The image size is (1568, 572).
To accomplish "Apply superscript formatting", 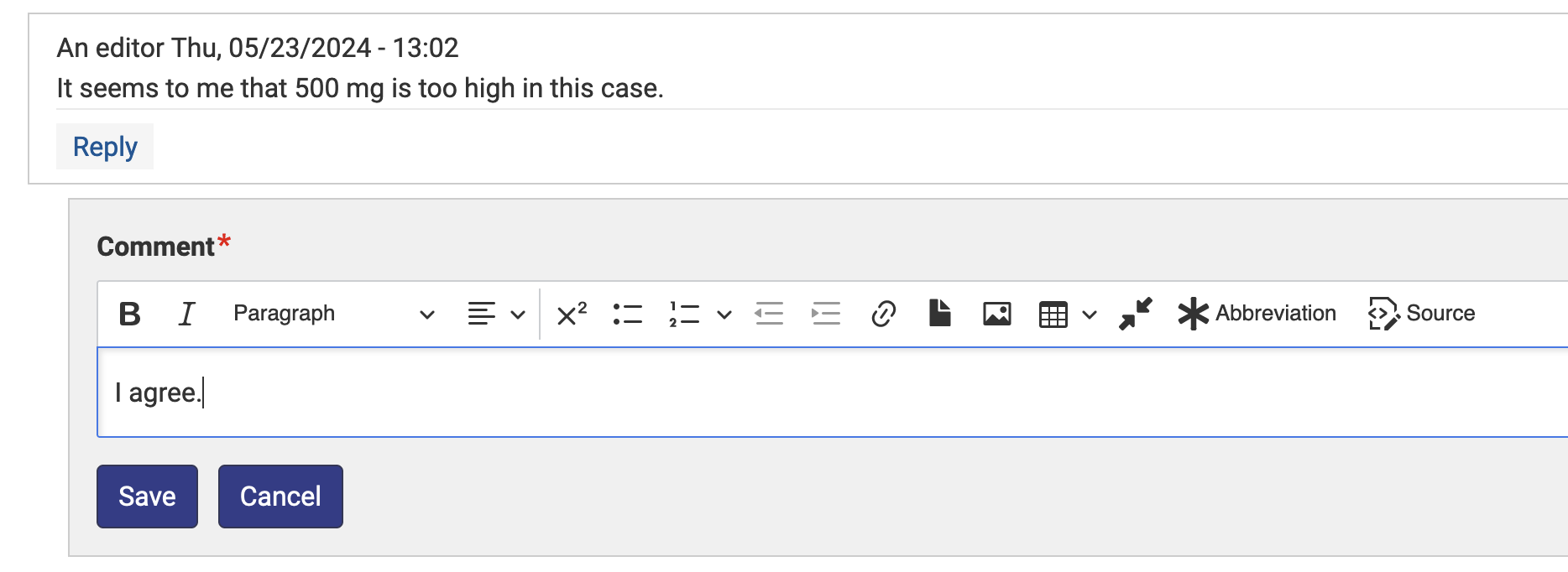I will (x=571, y=314).
